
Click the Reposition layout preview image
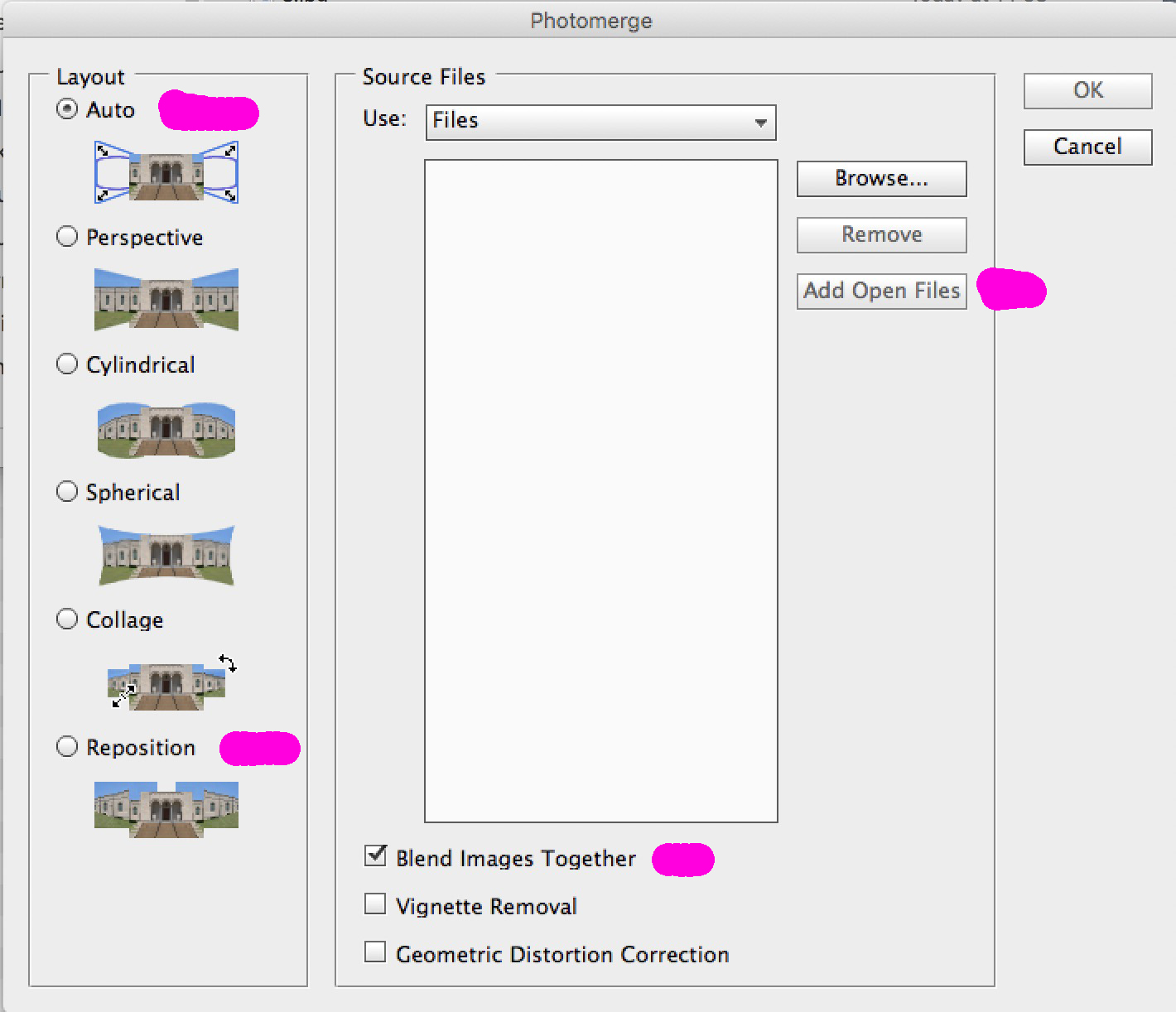(166, 809)
